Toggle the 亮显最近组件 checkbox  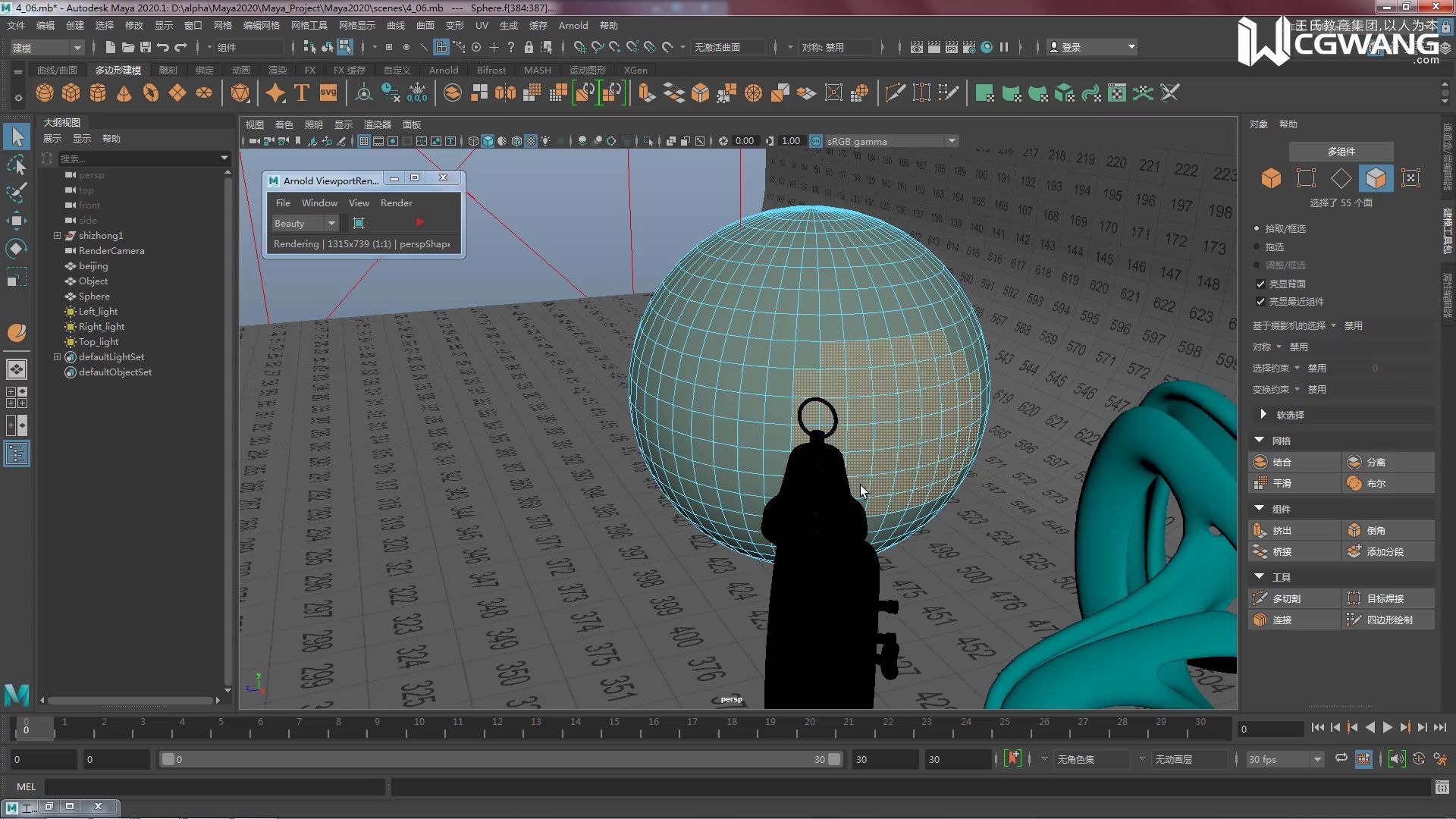point(1260,302)
